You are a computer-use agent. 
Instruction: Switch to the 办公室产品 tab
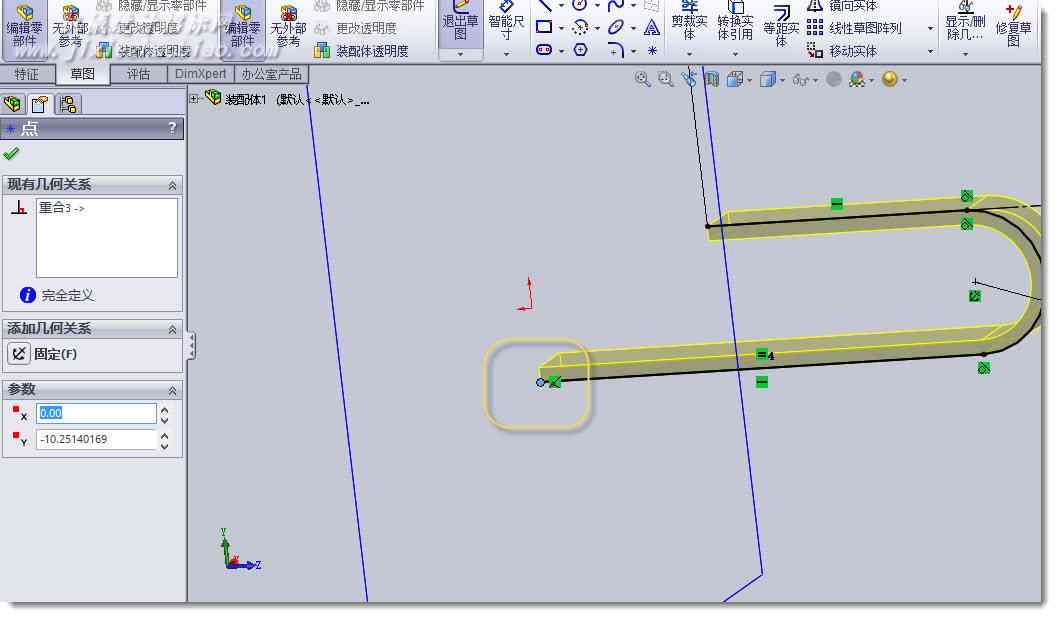coord(271,74)
